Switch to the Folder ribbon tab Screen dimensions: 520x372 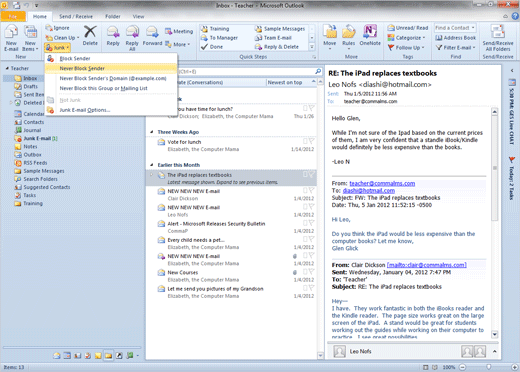pos(113,16)
